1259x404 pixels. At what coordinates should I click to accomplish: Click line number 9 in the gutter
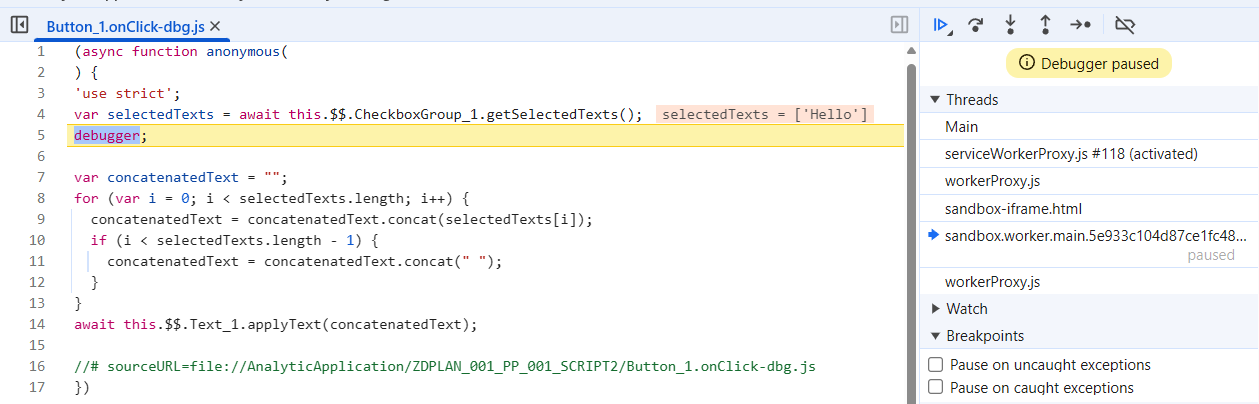pos(41,219)
